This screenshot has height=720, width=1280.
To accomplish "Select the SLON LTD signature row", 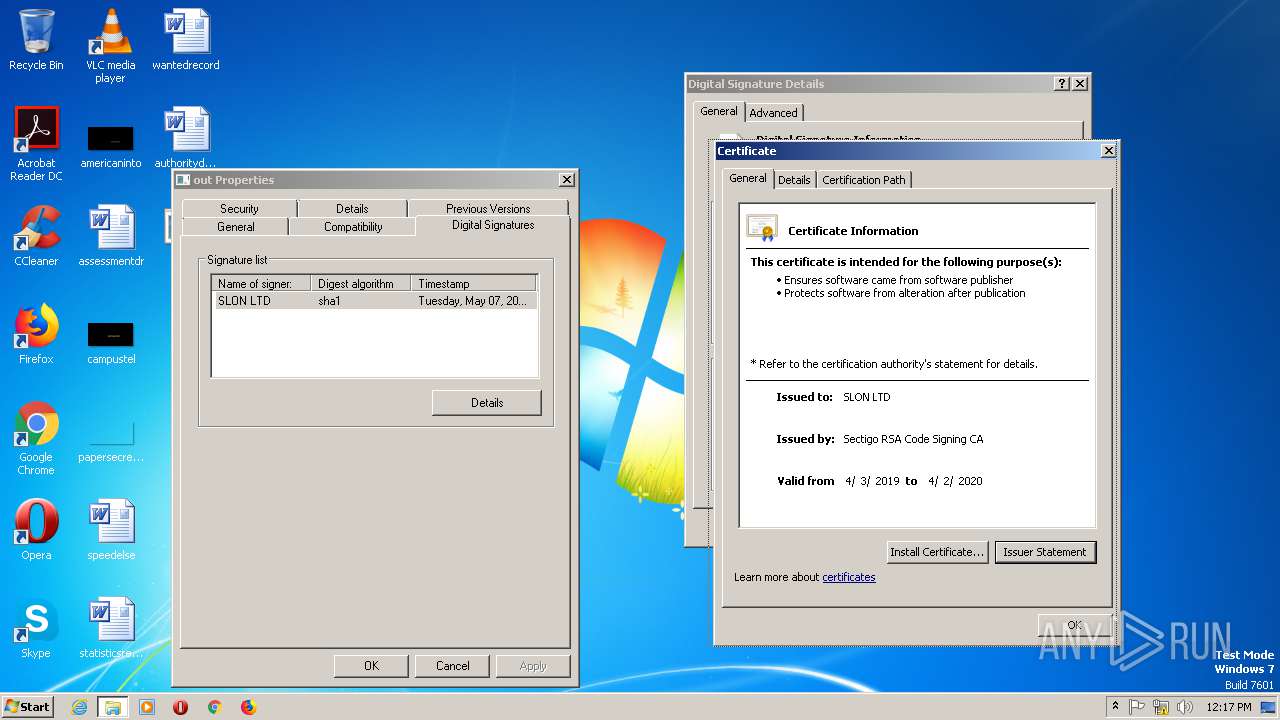I will pos(376,300).
